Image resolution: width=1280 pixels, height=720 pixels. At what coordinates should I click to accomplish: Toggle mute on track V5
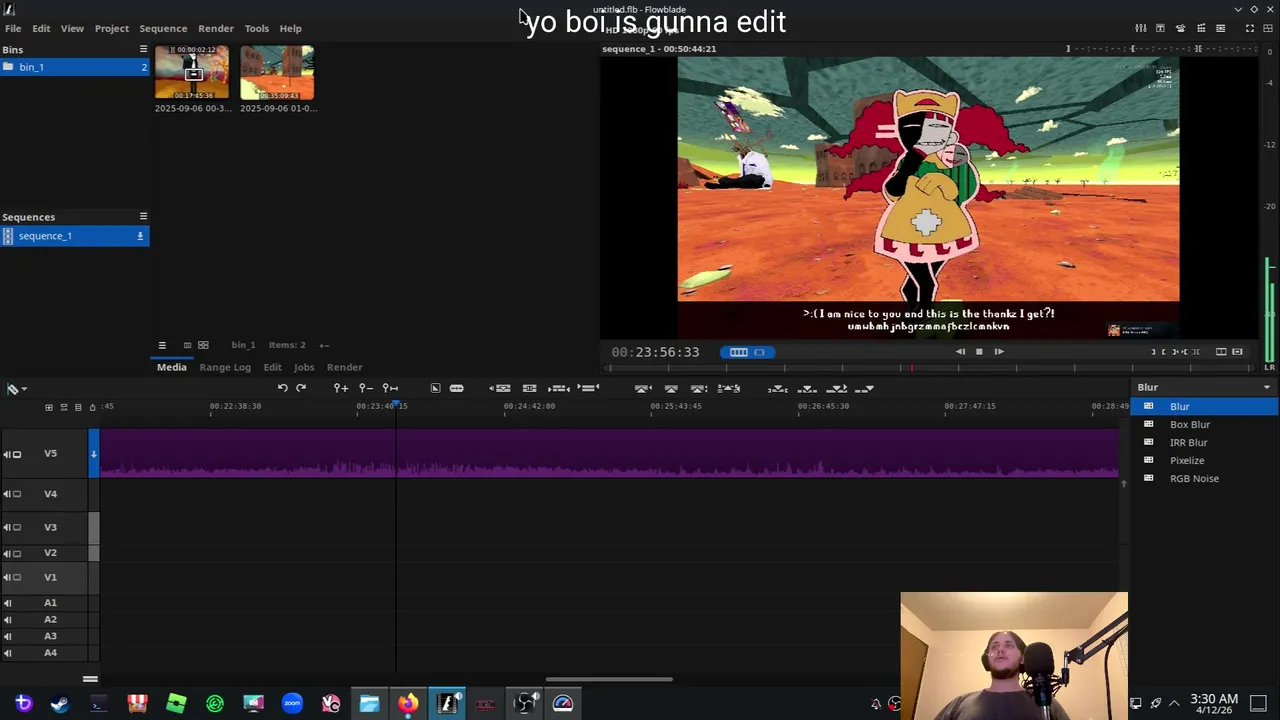[x=7, y=454]
